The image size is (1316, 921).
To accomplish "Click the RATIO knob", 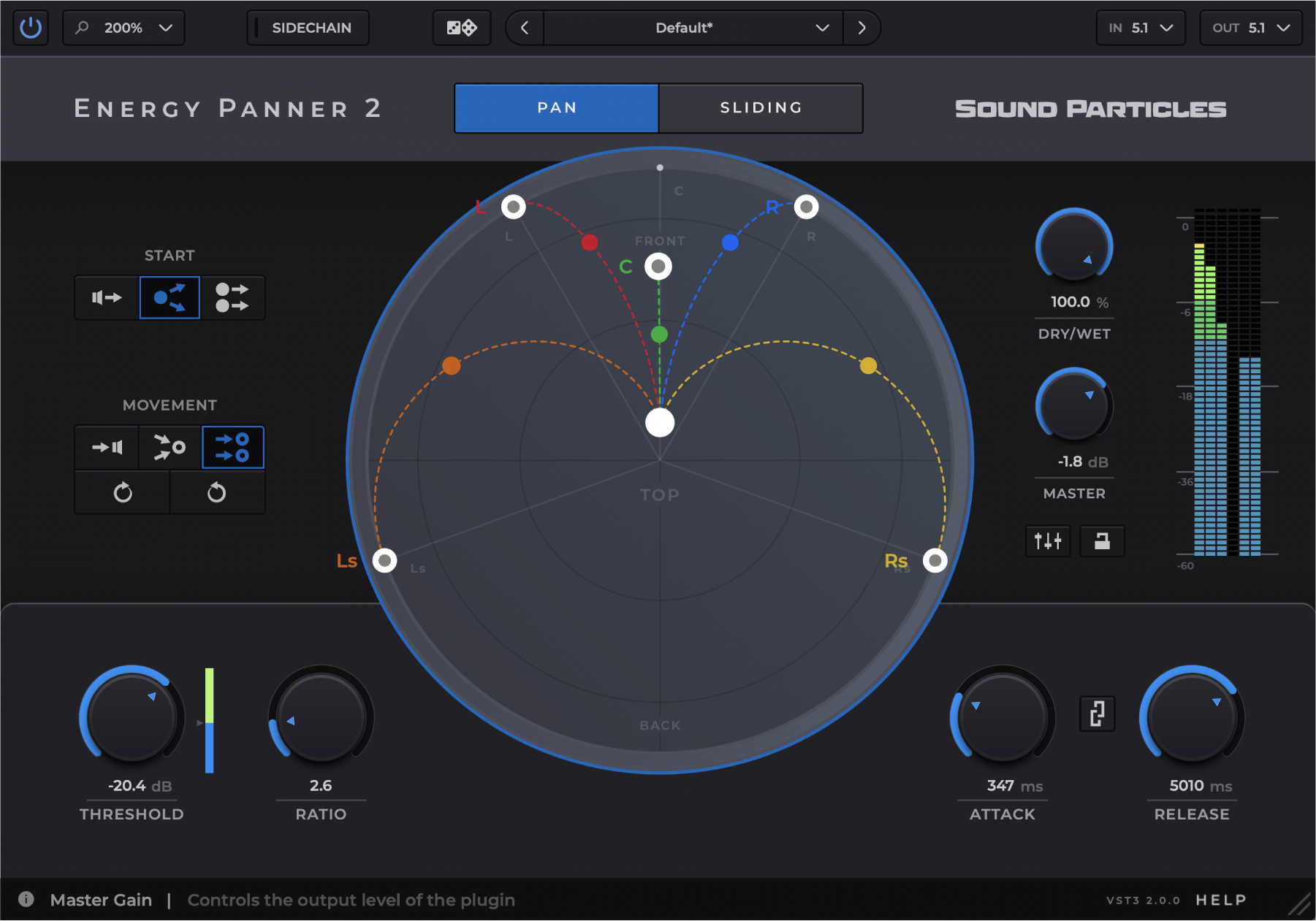I will pos(321,717).
